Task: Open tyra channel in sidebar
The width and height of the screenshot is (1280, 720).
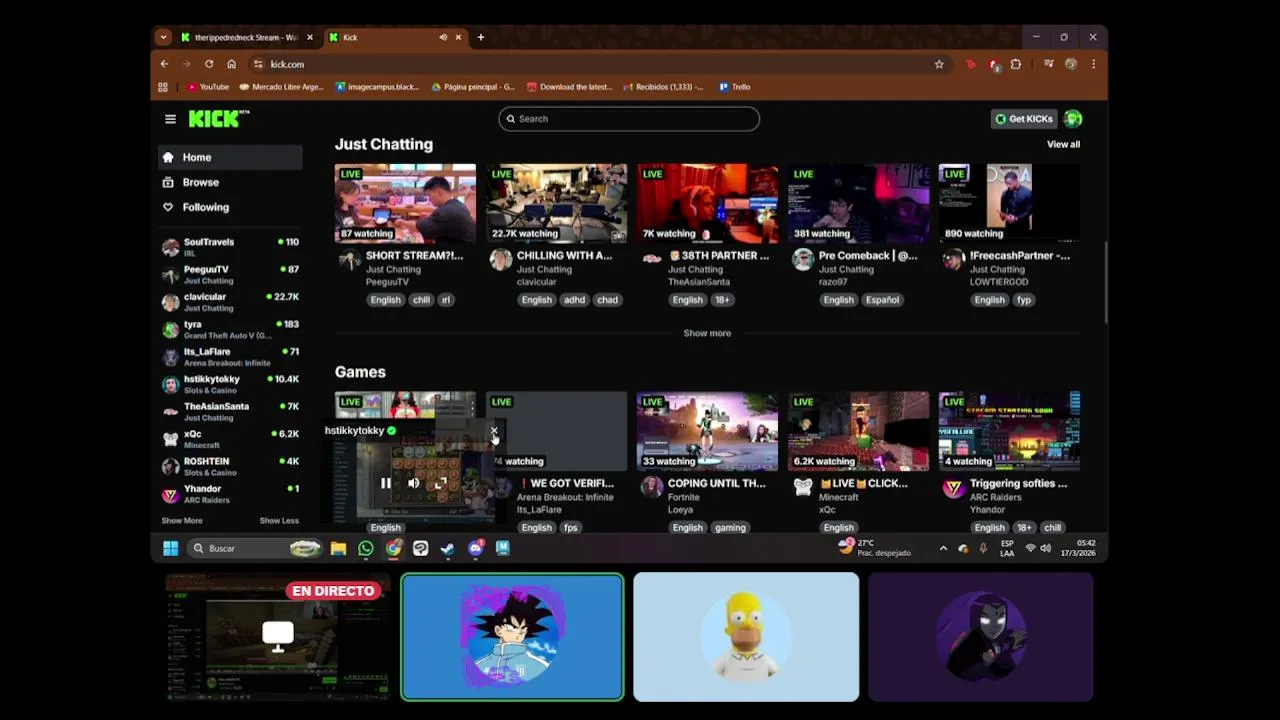Action: tap(230, 329)
